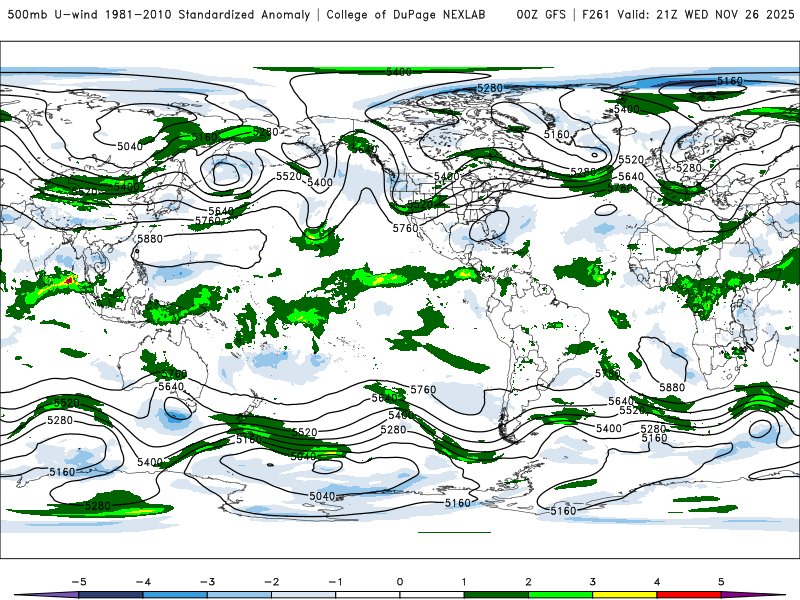Click the colorbar tick label '-4'
The height and width of the screenshot is (600, 800).
tap(143, 582)
